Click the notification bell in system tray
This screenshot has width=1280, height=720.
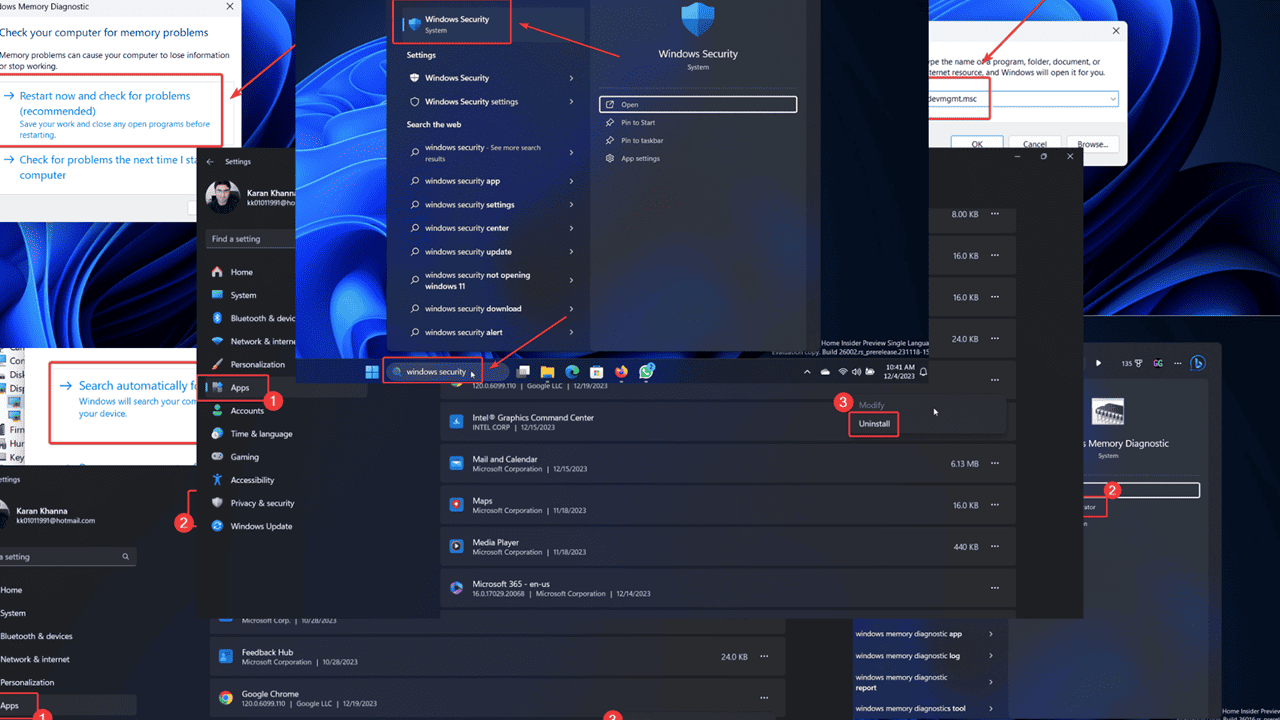tap(923, 372)
